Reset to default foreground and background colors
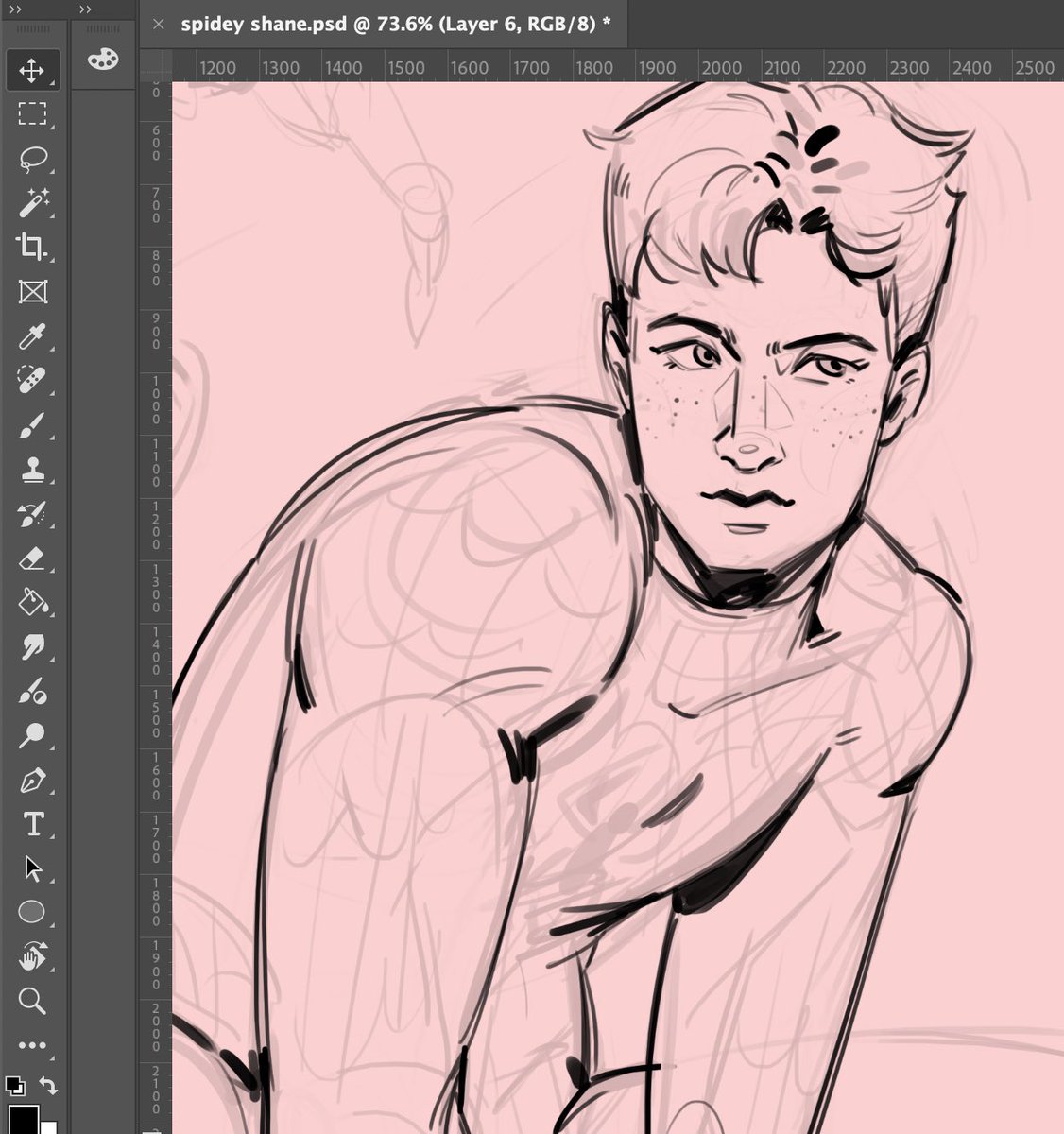The width and height of the screenshot is (1064, 1134). point(14,1086)
